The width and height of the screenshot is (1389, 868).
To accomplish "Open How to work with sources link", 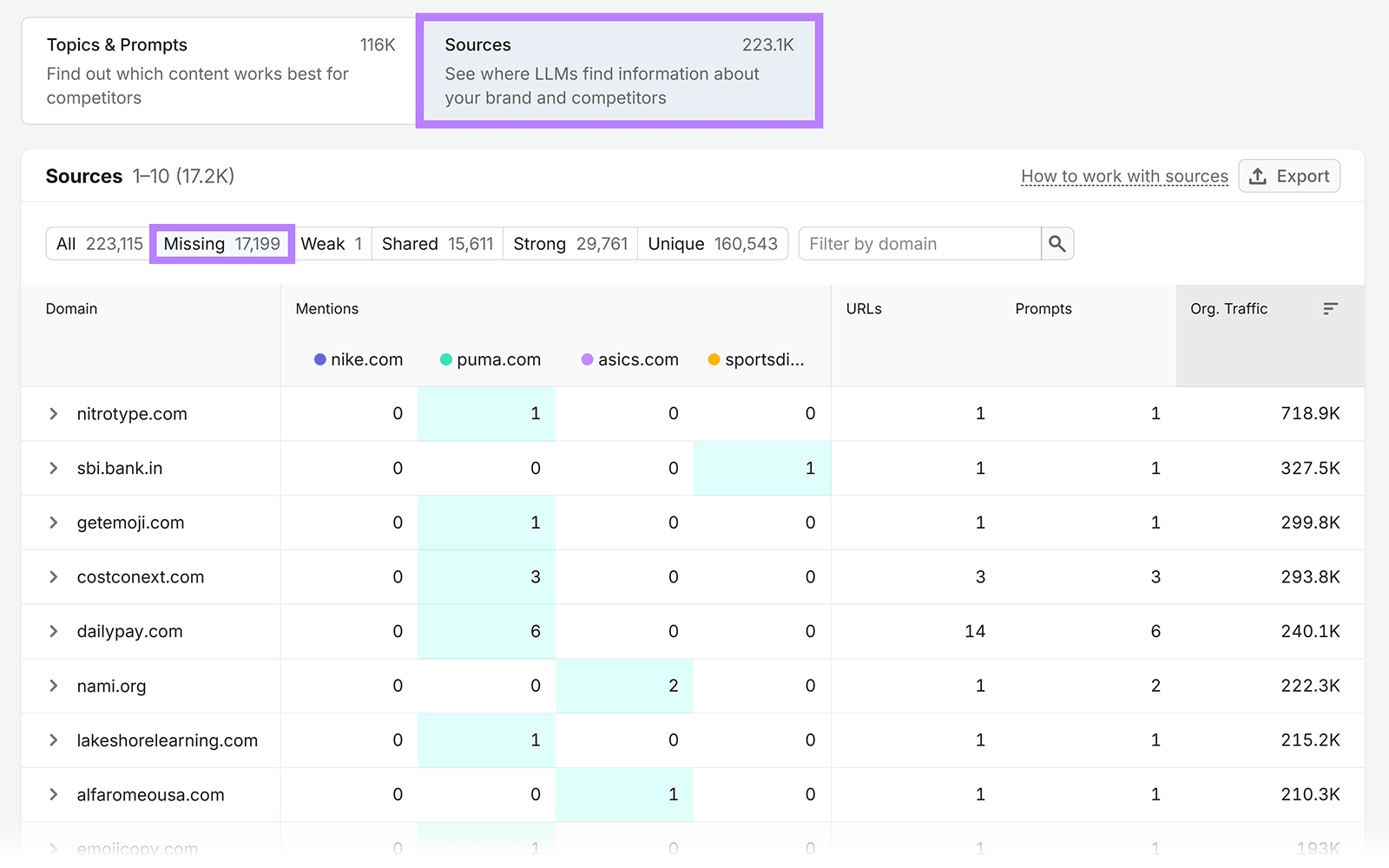I will tap(1124, 176).
